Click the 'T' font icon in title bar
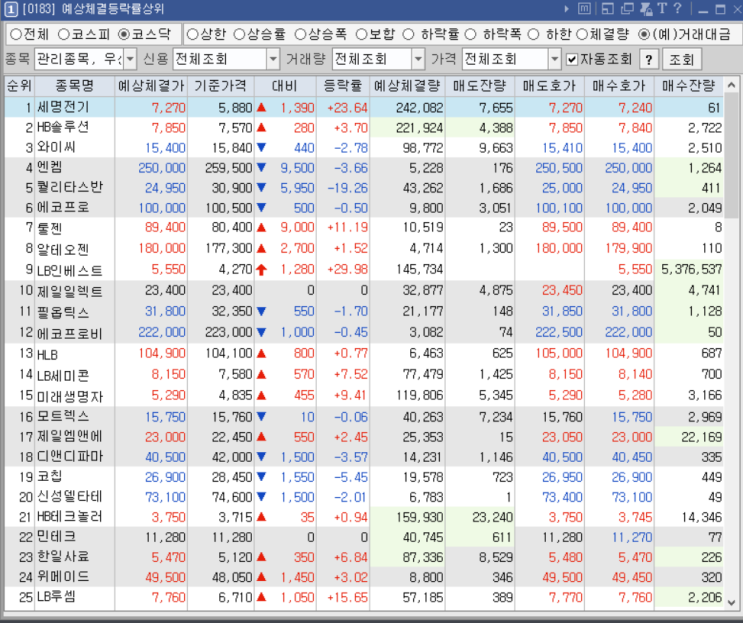The width and height of the screenshot is (743, 623). 662,9
